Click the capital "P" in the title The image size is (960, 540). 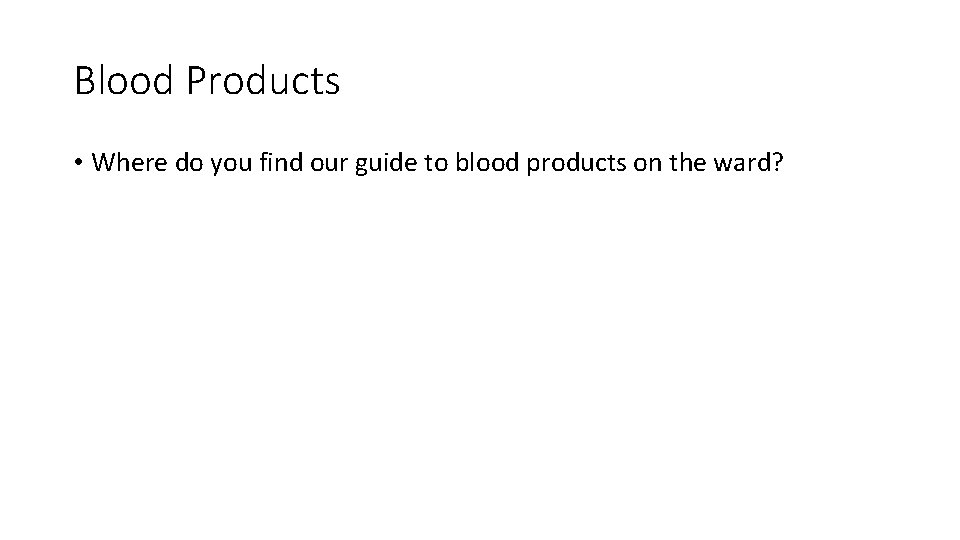[195, 81]
